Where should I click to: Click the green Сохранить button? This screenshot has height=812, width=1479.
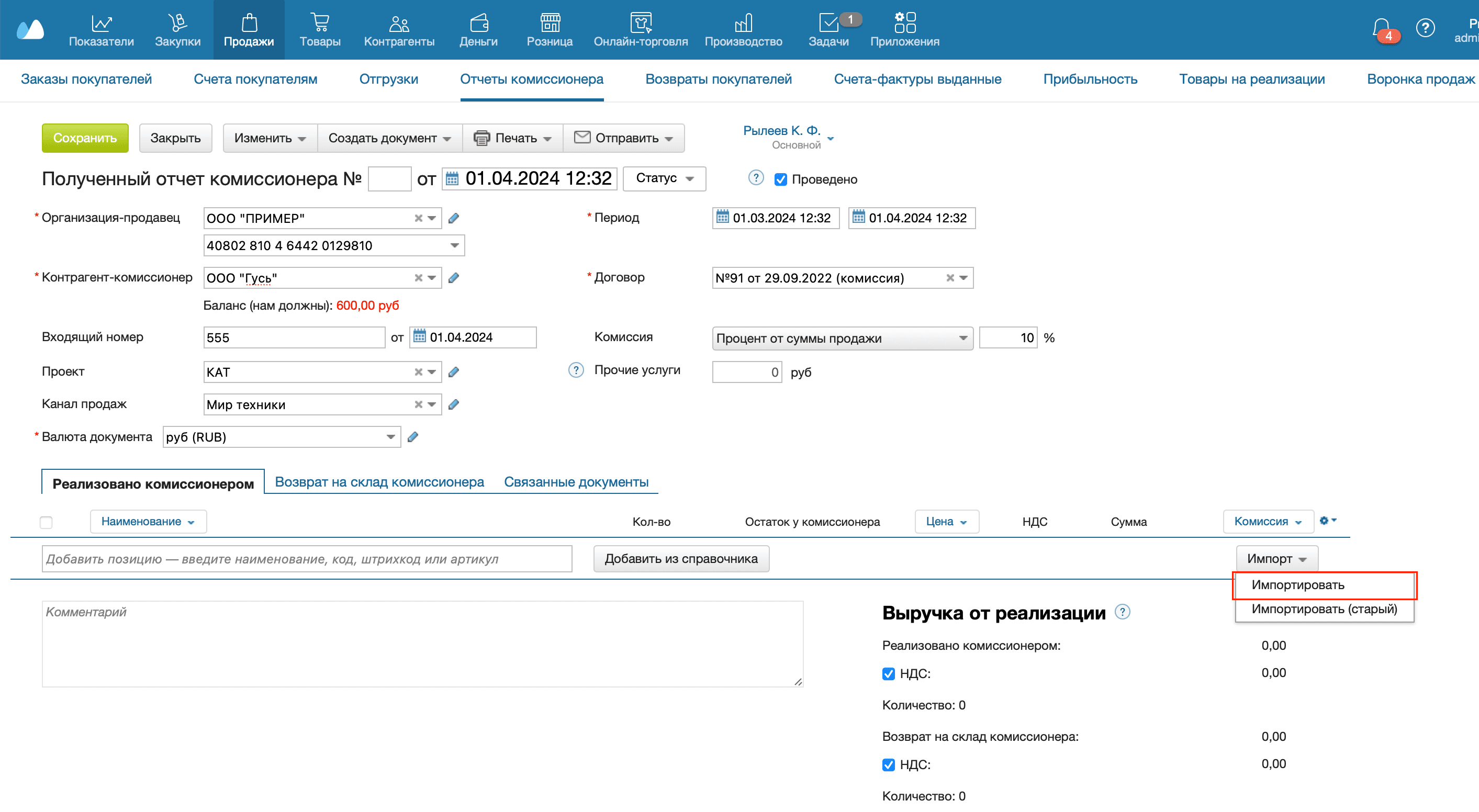coord(85,138)
